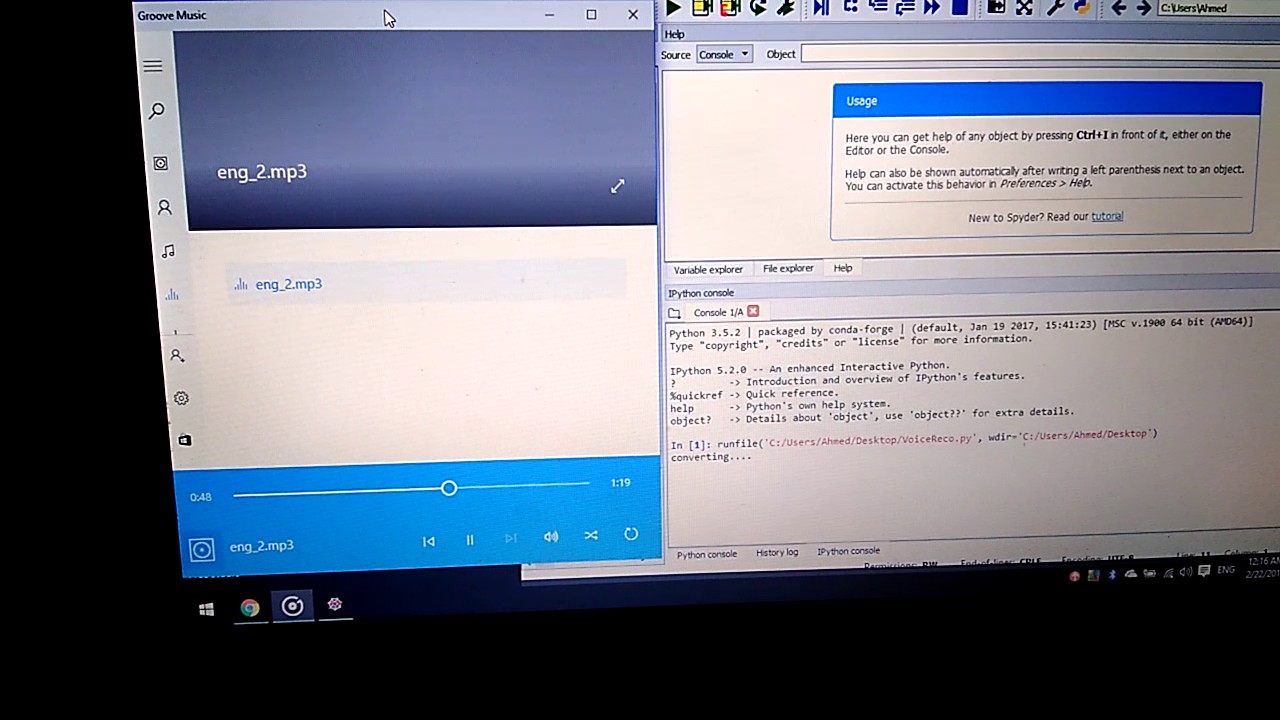
Task: Pause eng_2.mp3 playback
Action: (470, 540)
